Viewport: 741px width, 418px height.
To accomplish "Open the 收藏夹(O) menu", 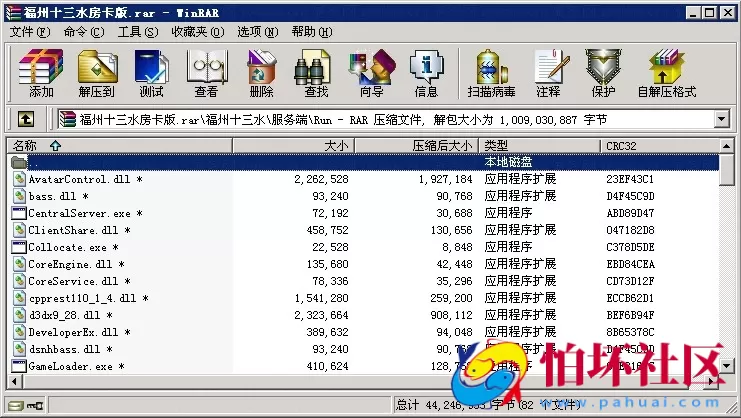I will pyautogui.click(x=198, y=32).
